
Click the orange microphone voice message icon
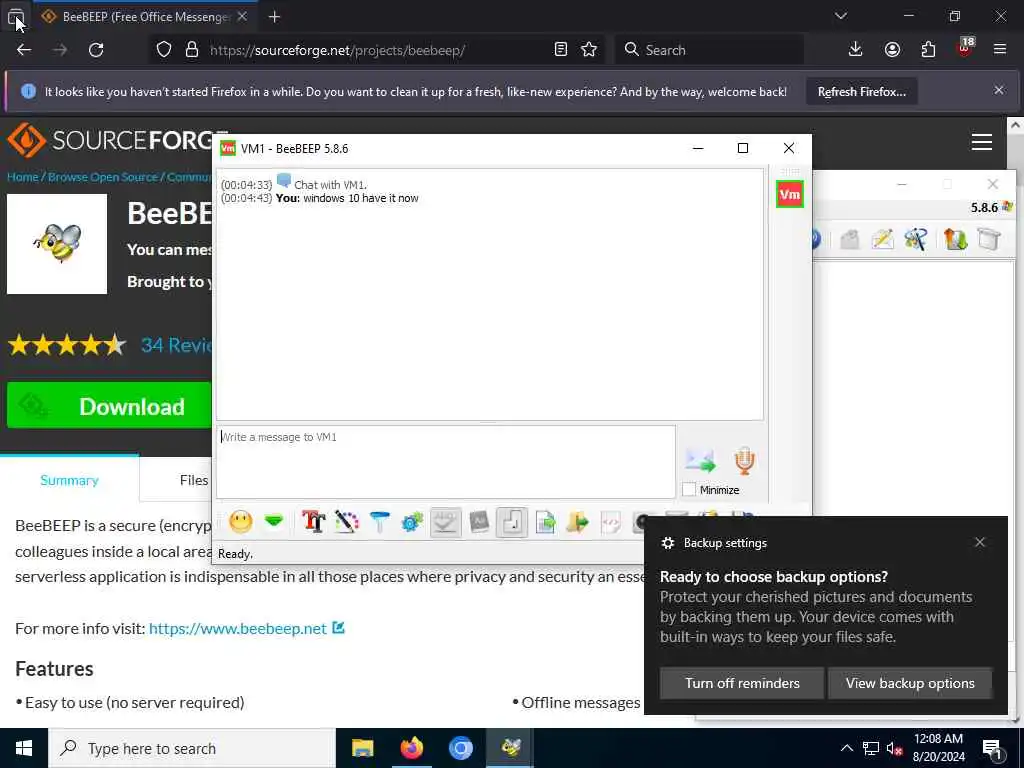click(x=744, y=460)
